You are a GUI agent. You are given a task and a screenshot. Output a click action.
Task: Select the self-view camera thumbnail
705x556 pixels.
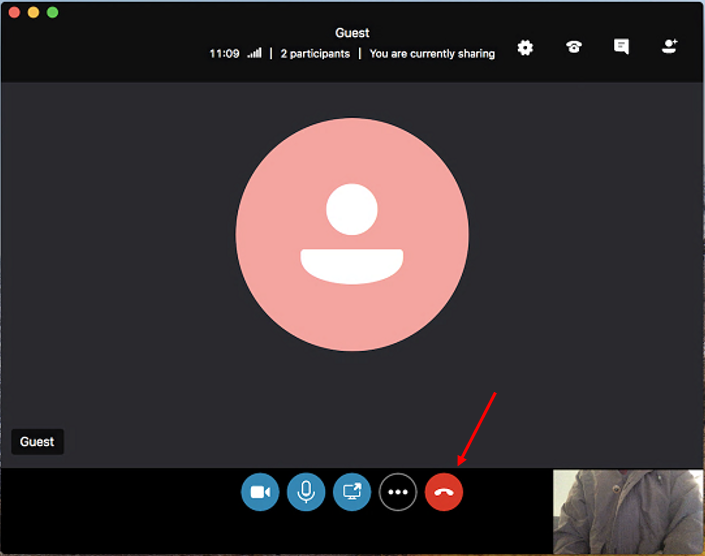click(x=628, y=512)
